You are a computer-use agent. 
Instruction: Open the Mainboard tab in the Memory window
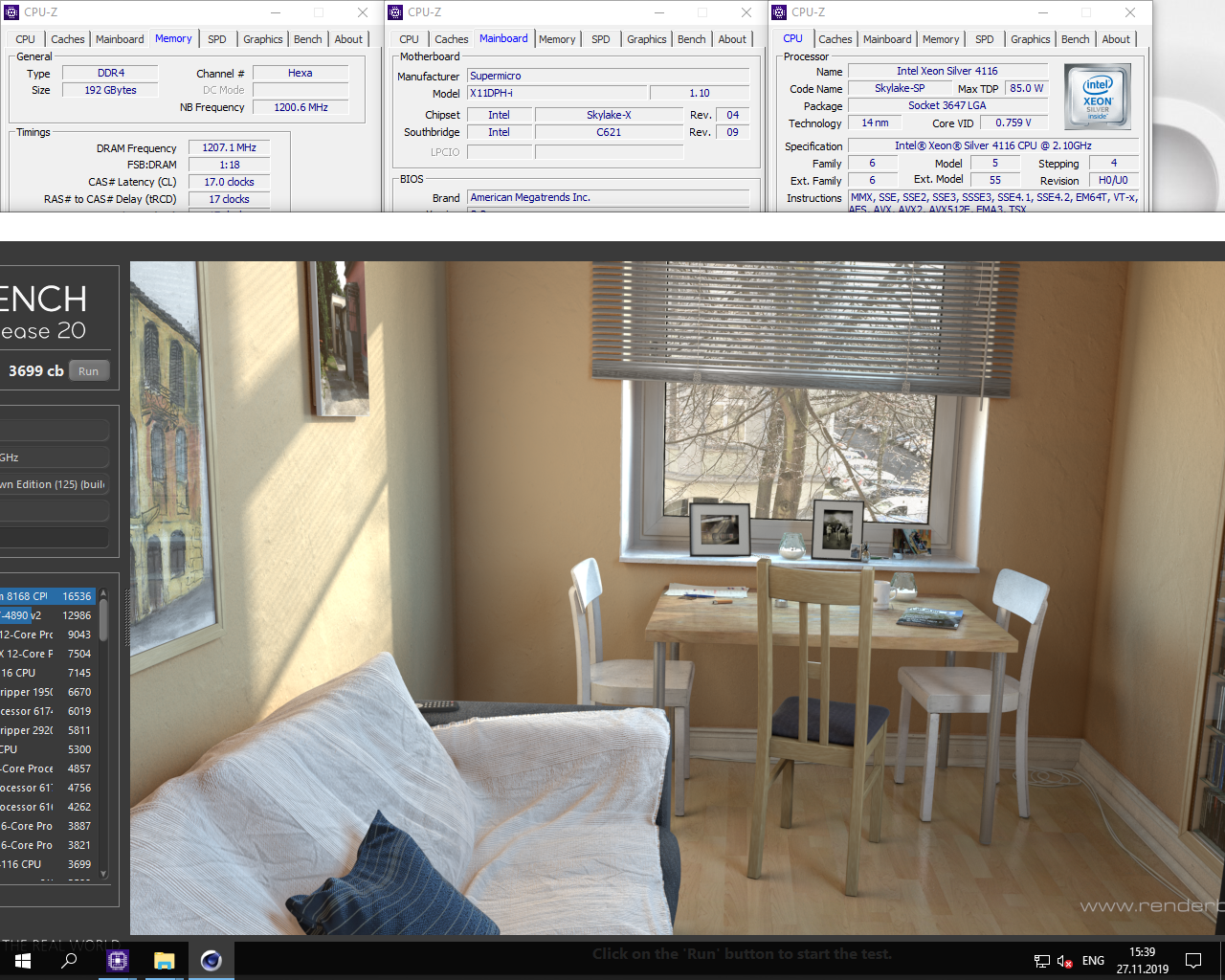click(120, 39)
